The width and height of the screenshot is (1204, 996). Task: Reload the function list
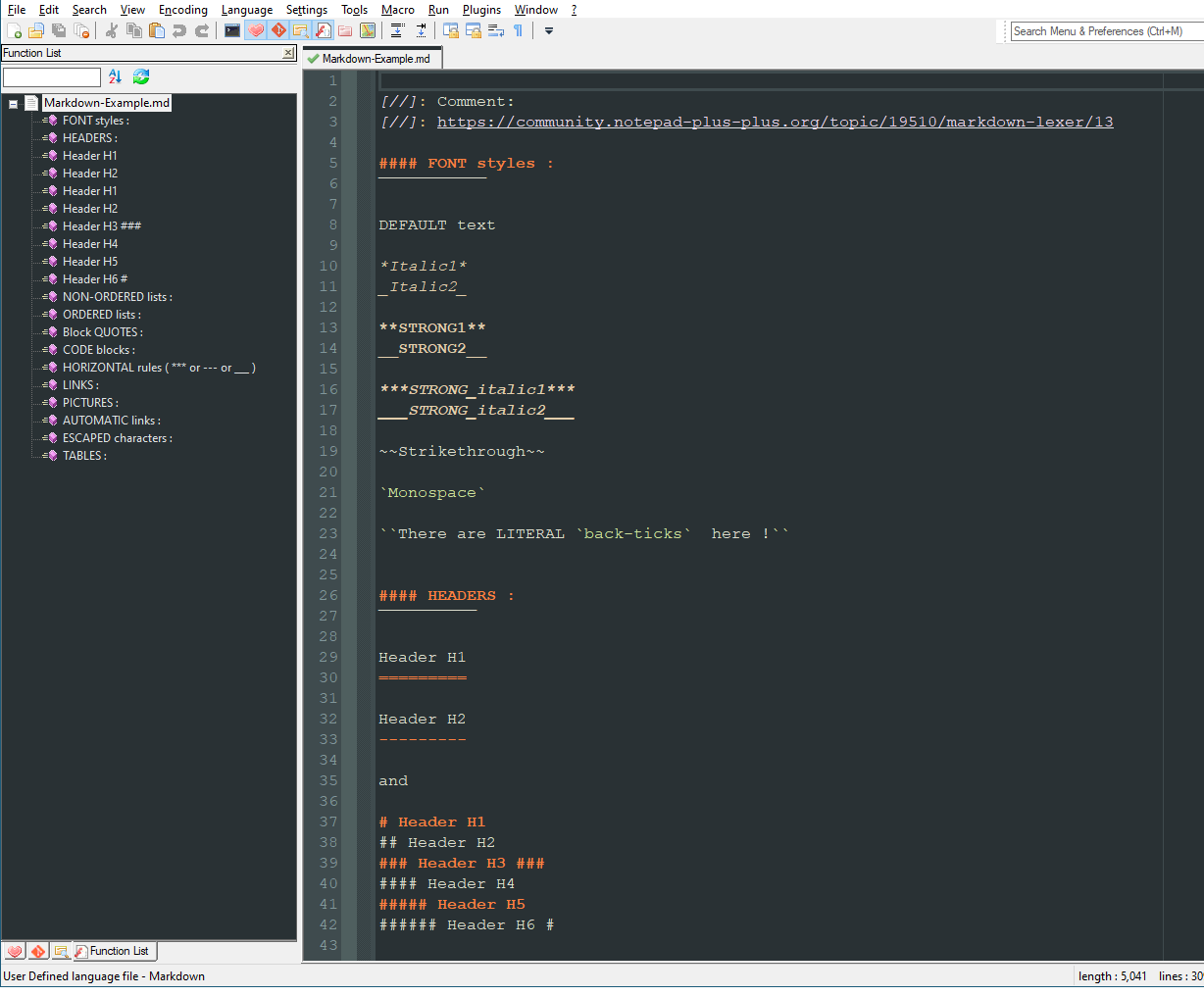point(141,76)
